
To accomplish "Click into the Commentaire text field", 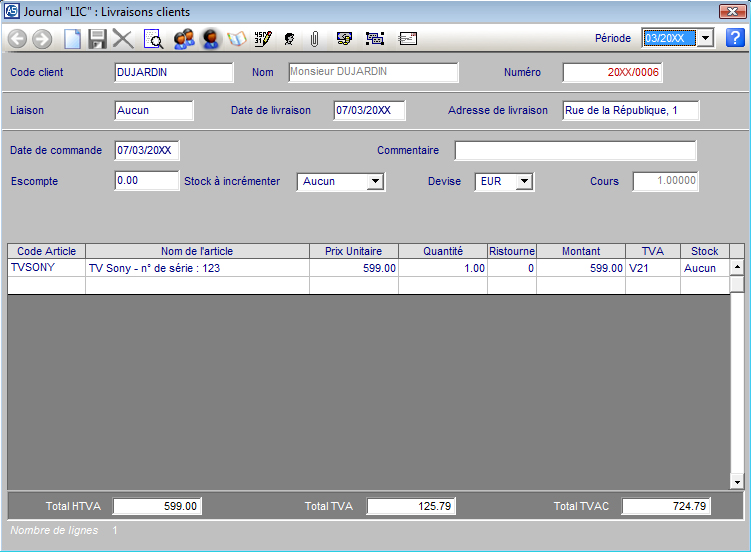I will coord(575,151).
